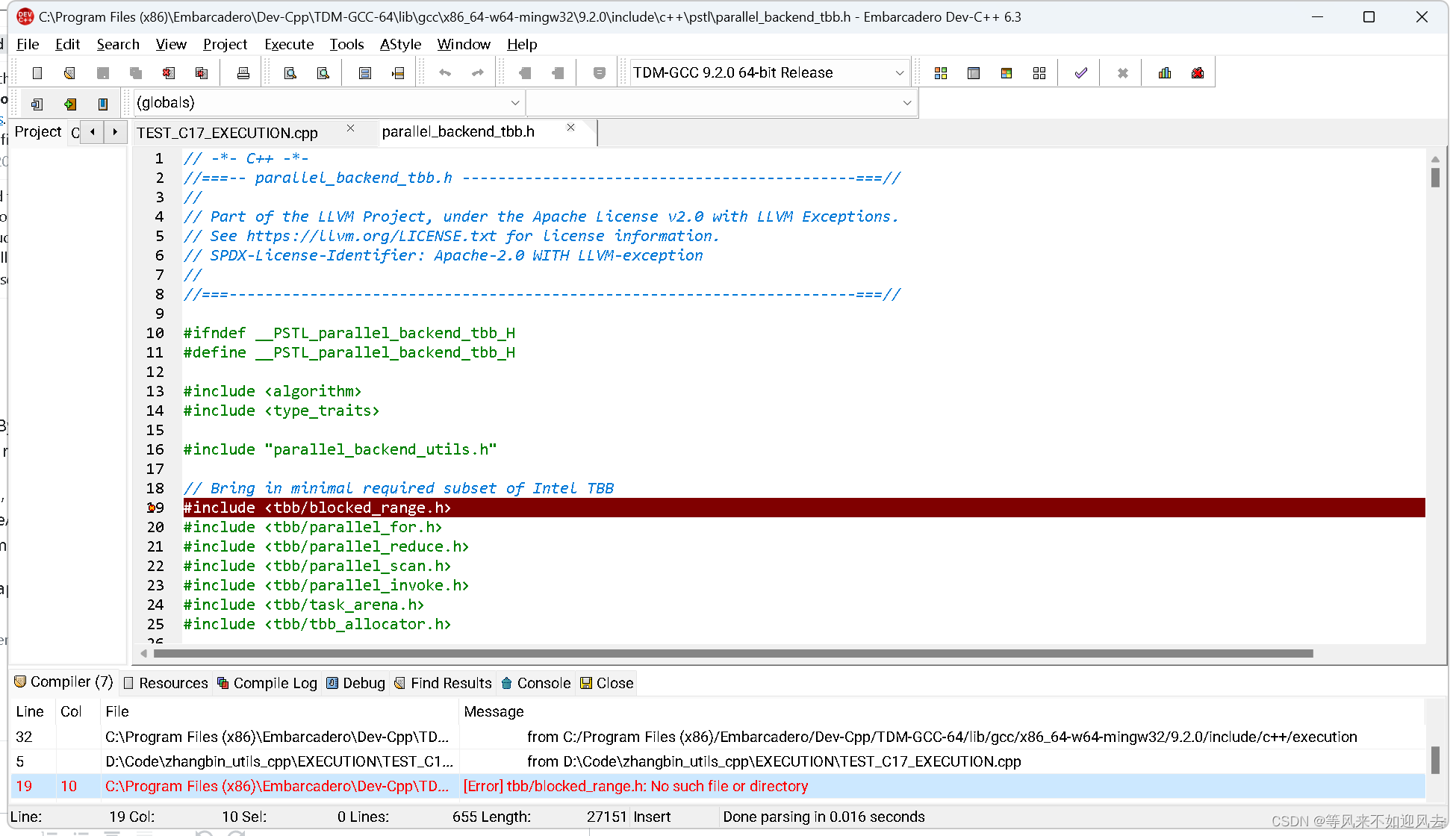Open the Window menu
The width and height of the screenshot is (1456, 836).
[464, 44]
